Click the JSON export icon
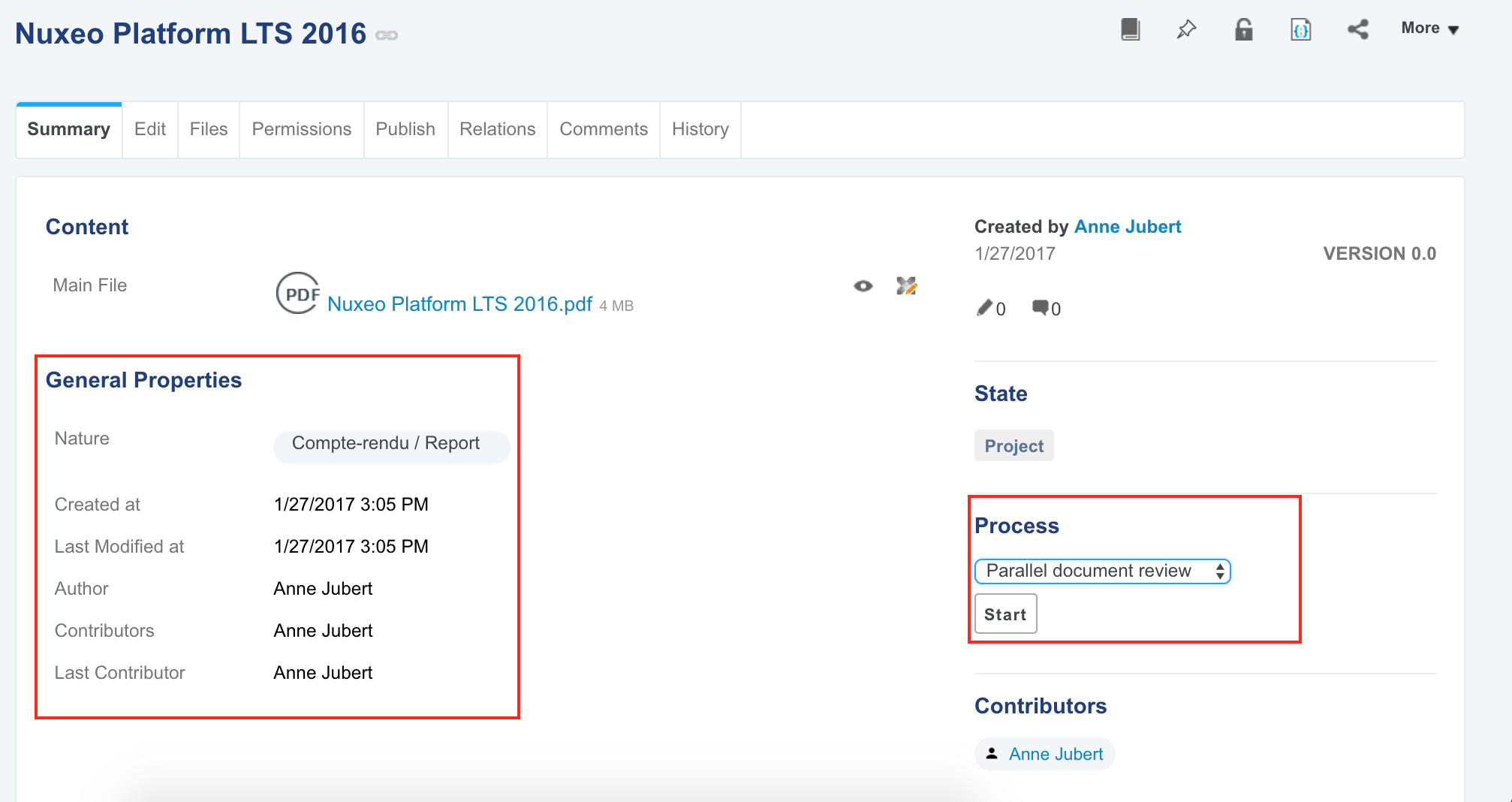1512x802 pixels. [x=1301, y=29]
